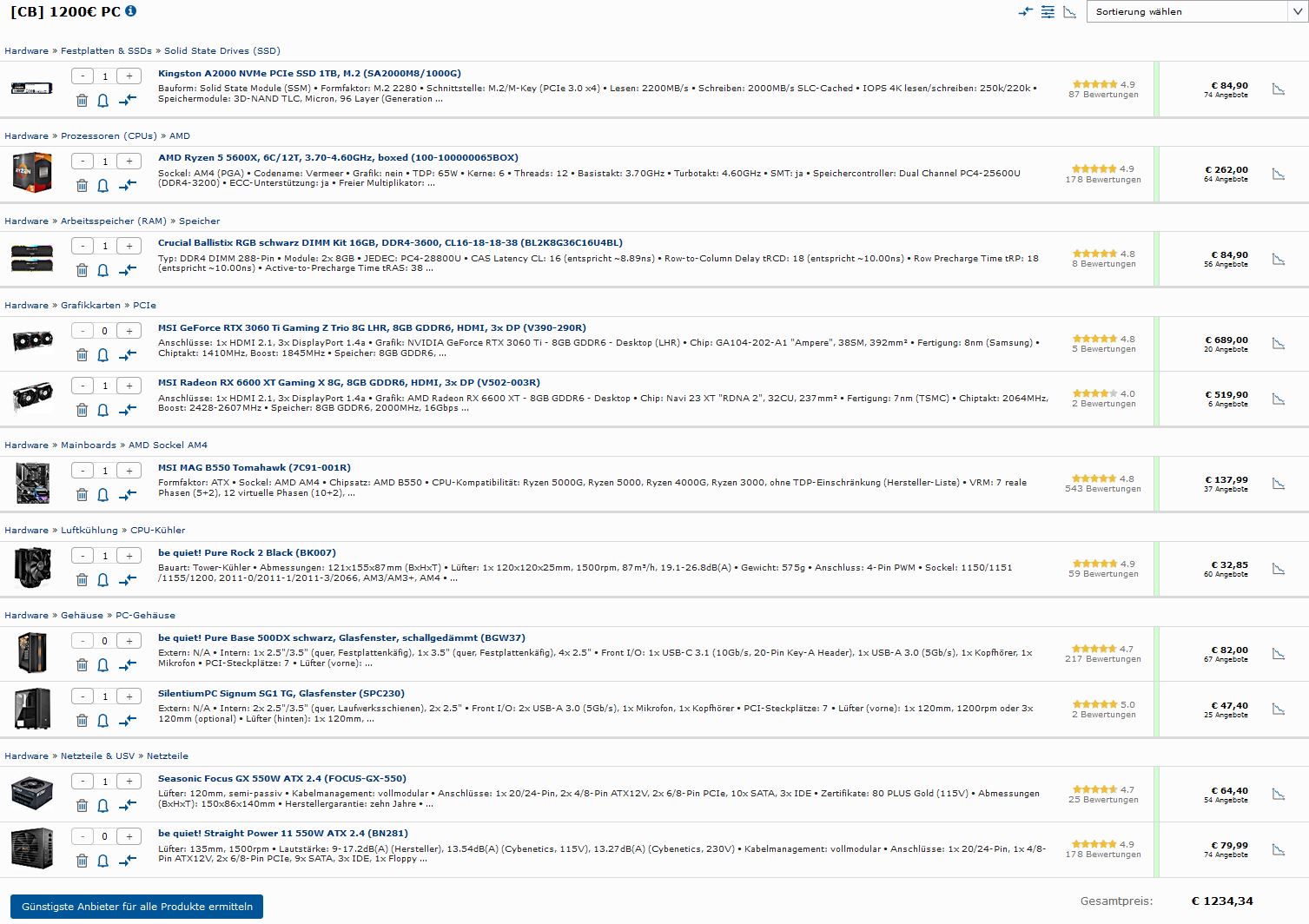
Task: Set a price alert bell for MSI RTX 3060 Ti
Action: 102,354
